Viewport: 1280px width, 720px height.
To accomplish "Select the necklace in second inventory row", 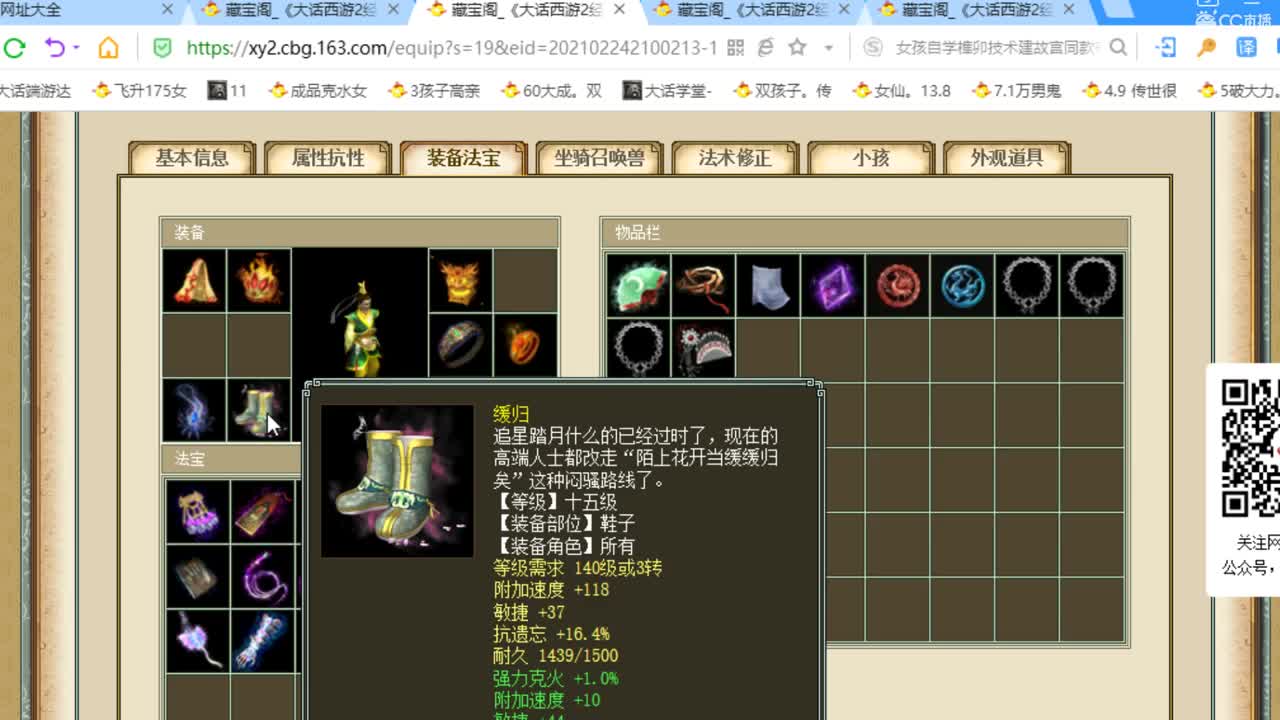I will click(x=639, y=349).
